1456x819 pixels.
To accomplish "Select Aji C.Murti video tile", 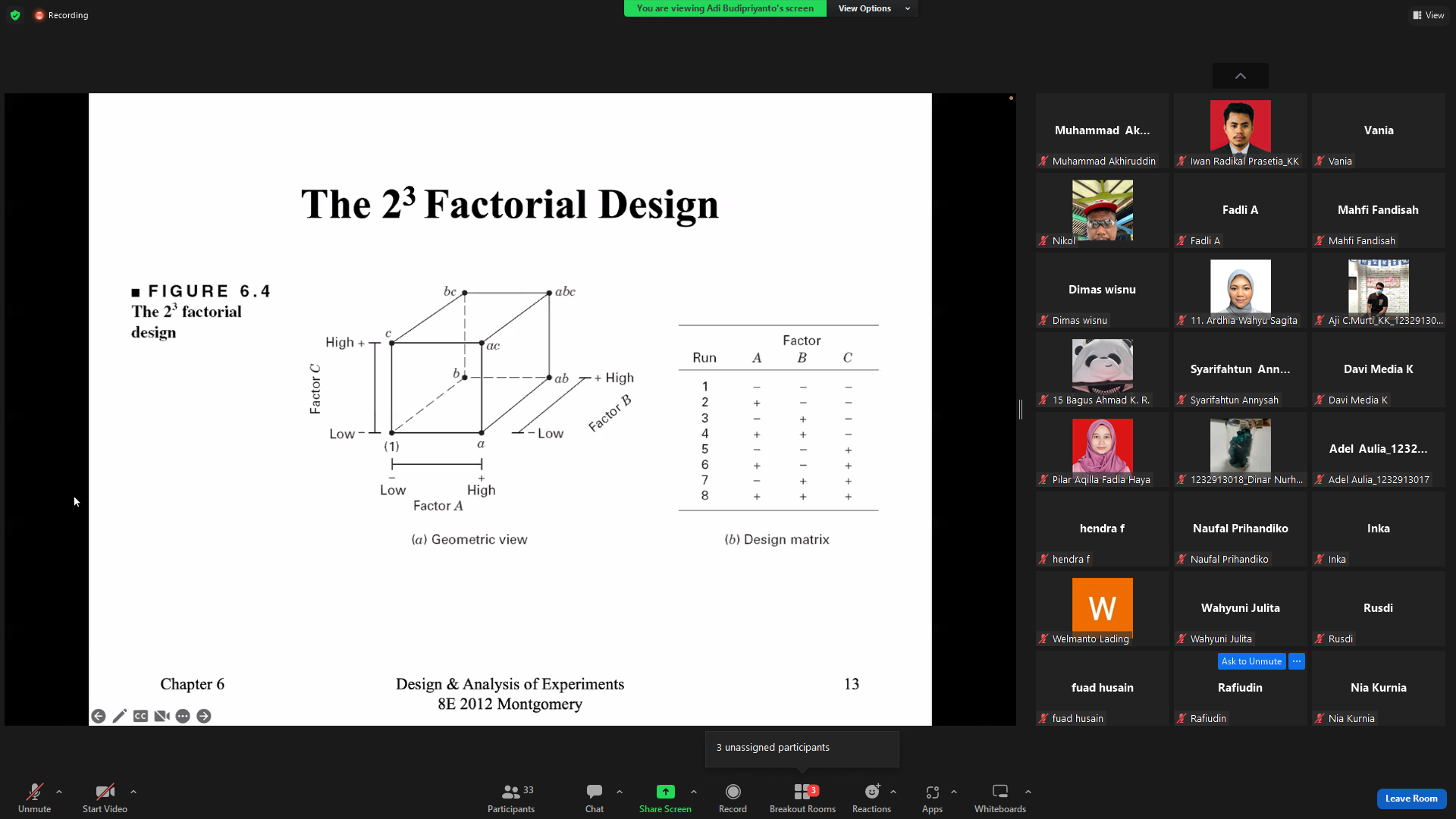I will [x=1379, y=290].
